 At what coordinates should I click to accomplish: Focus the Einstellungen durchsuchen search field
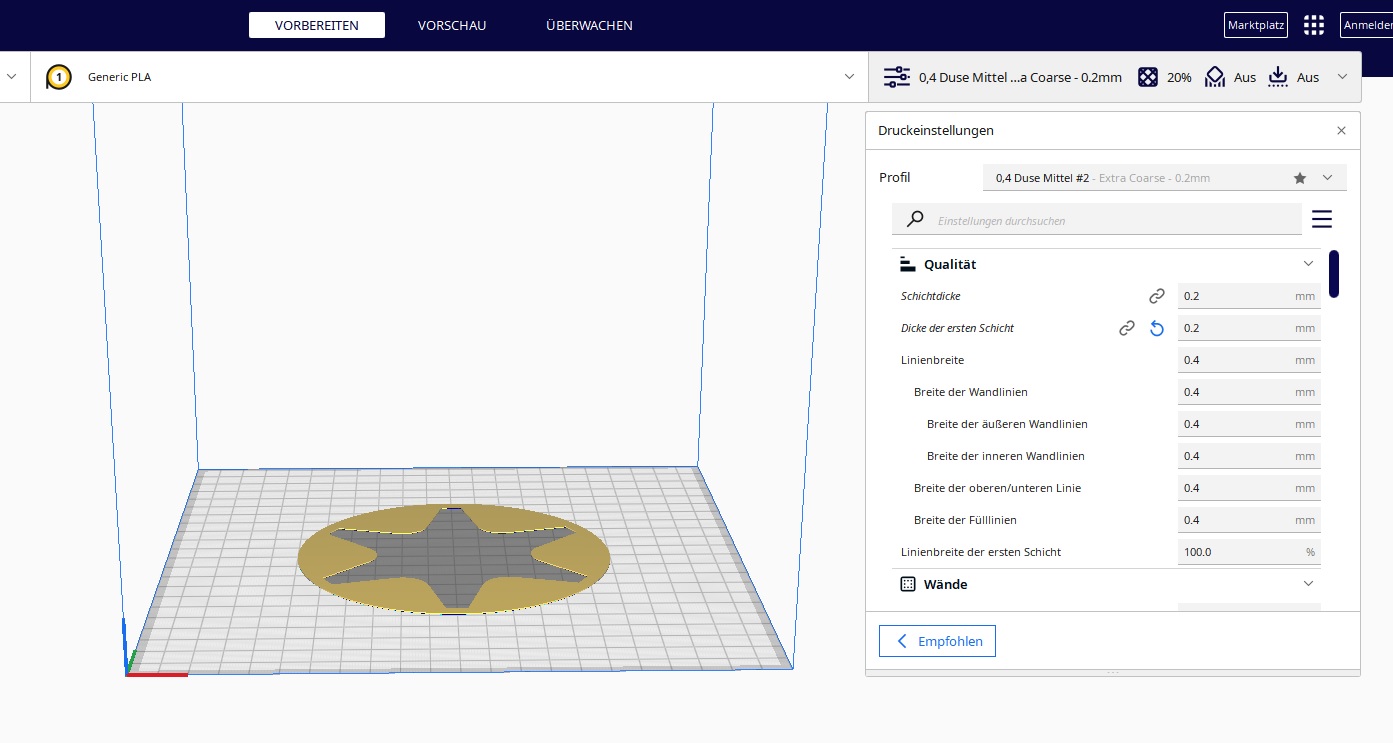tap(1097, 220)
